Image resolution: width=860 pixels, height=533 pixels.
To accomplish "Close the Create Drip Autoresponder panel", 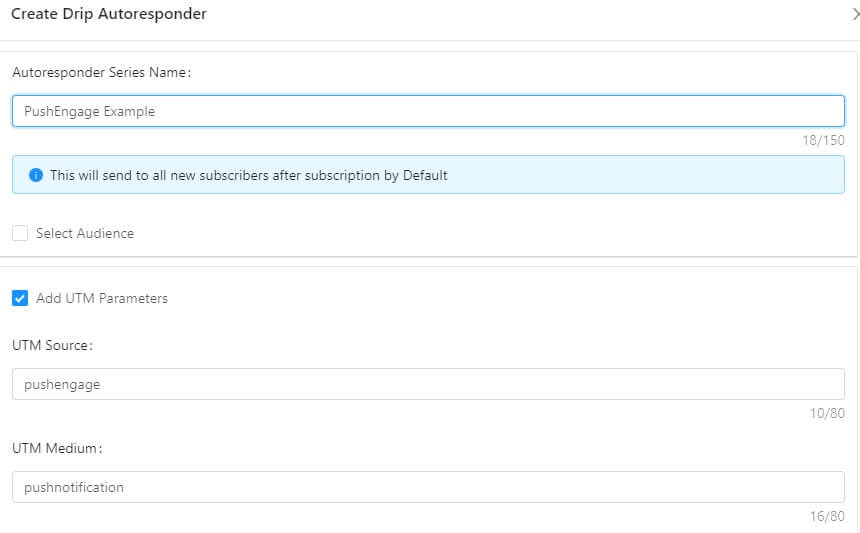I will (855, 14).
